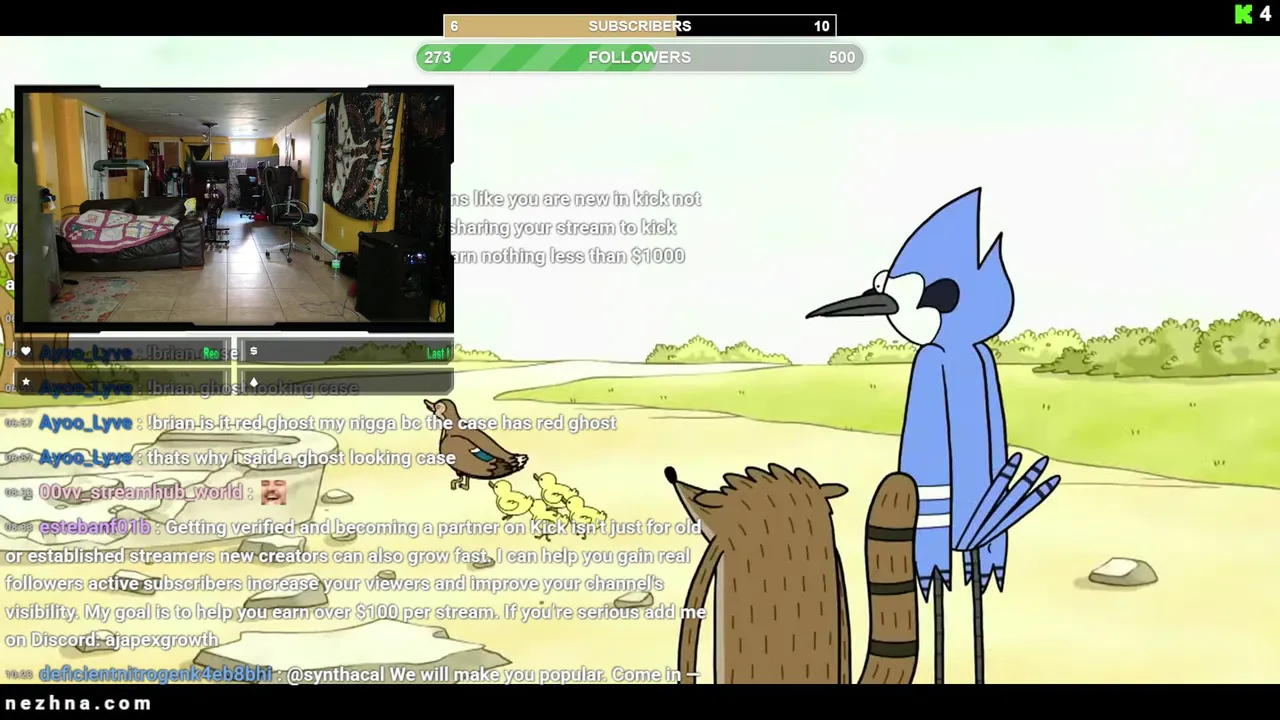Click the subscriber goal value 10

click(821, 26)
